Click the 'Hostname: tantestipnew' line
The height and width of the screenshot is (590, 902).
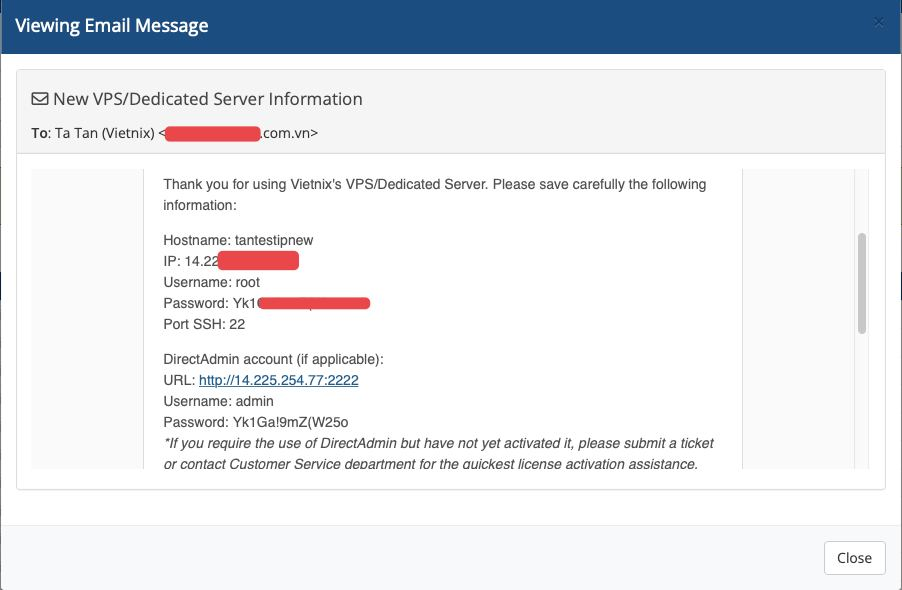point(238,240)
